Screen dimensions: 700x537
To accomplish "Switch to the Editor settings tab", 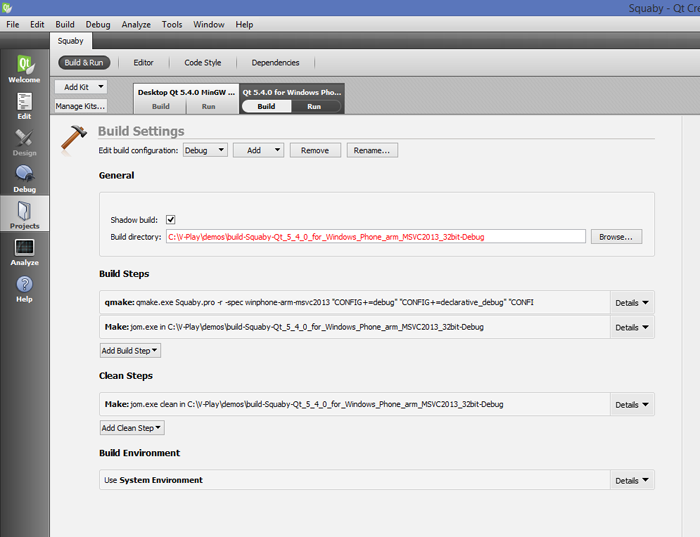I will coord(143,62).
